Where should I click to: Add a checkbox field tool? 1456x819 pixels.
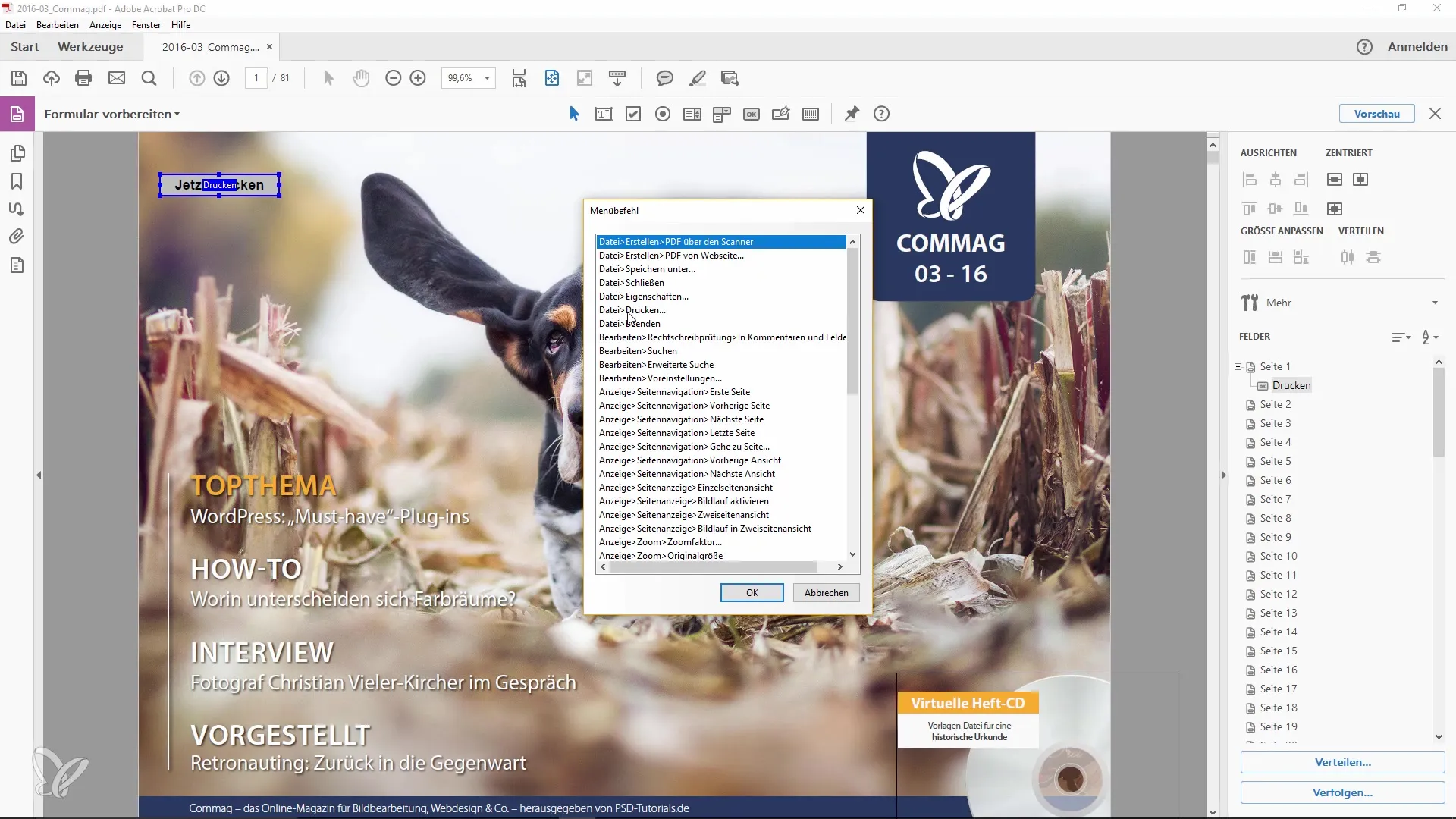click(x=633, y=115)
